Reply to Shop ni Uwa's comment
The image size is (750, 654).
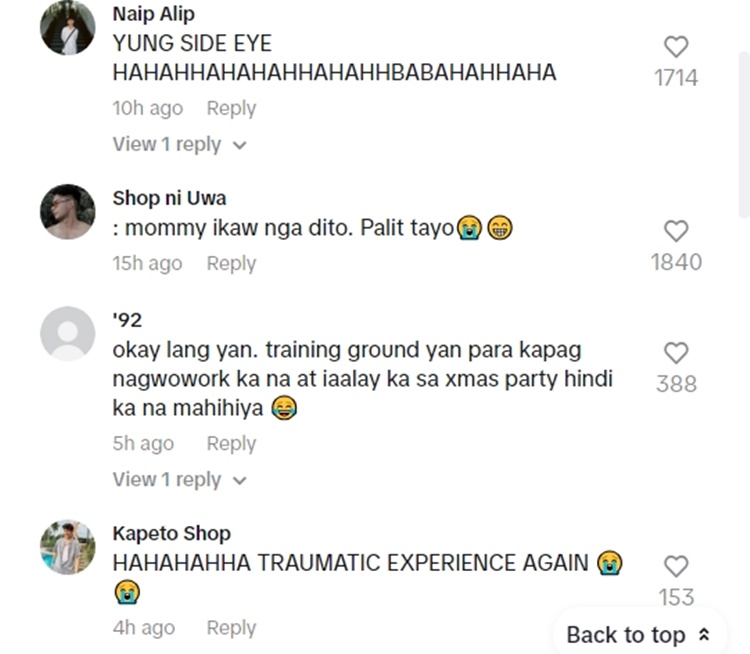click(231, 263)
